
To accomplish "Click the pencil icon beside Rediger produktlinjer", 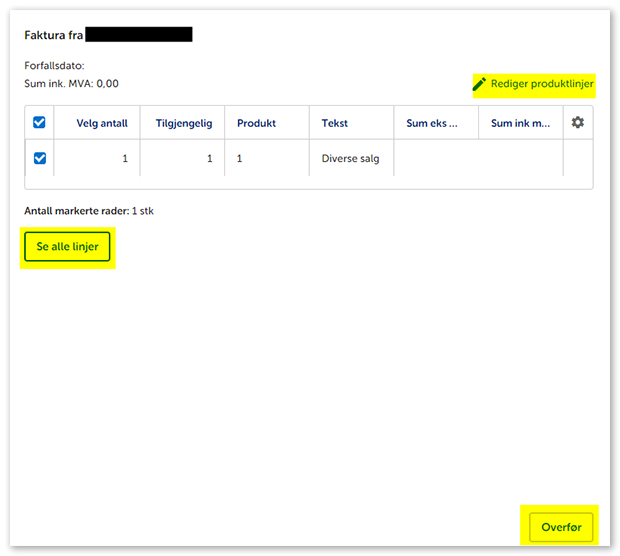I will (480, 84).
